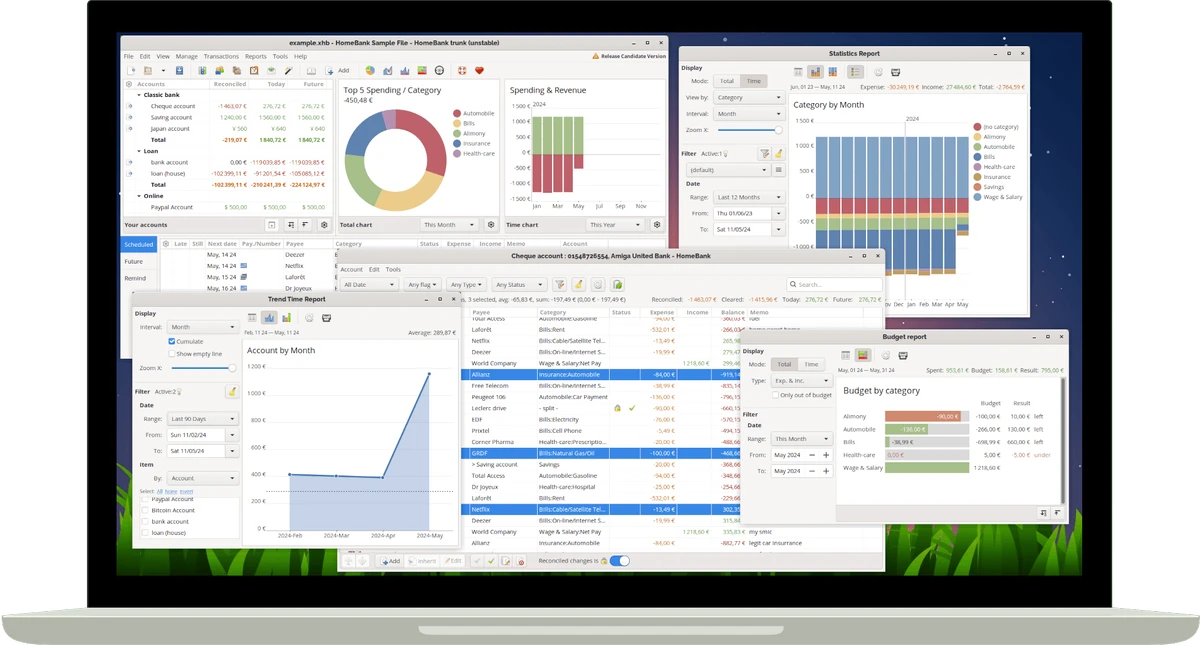This screenshot has height=645, width=1200.
Task: Select line chart view in Trend Time Report
Action: [x=269, y=318]
